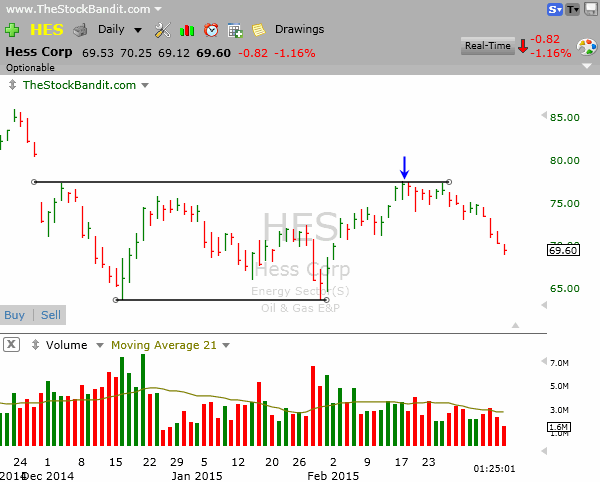Screen dimensions: 600x482
Task: Select the left endpoint of lower trendline
Action: [x=116, y=300]
